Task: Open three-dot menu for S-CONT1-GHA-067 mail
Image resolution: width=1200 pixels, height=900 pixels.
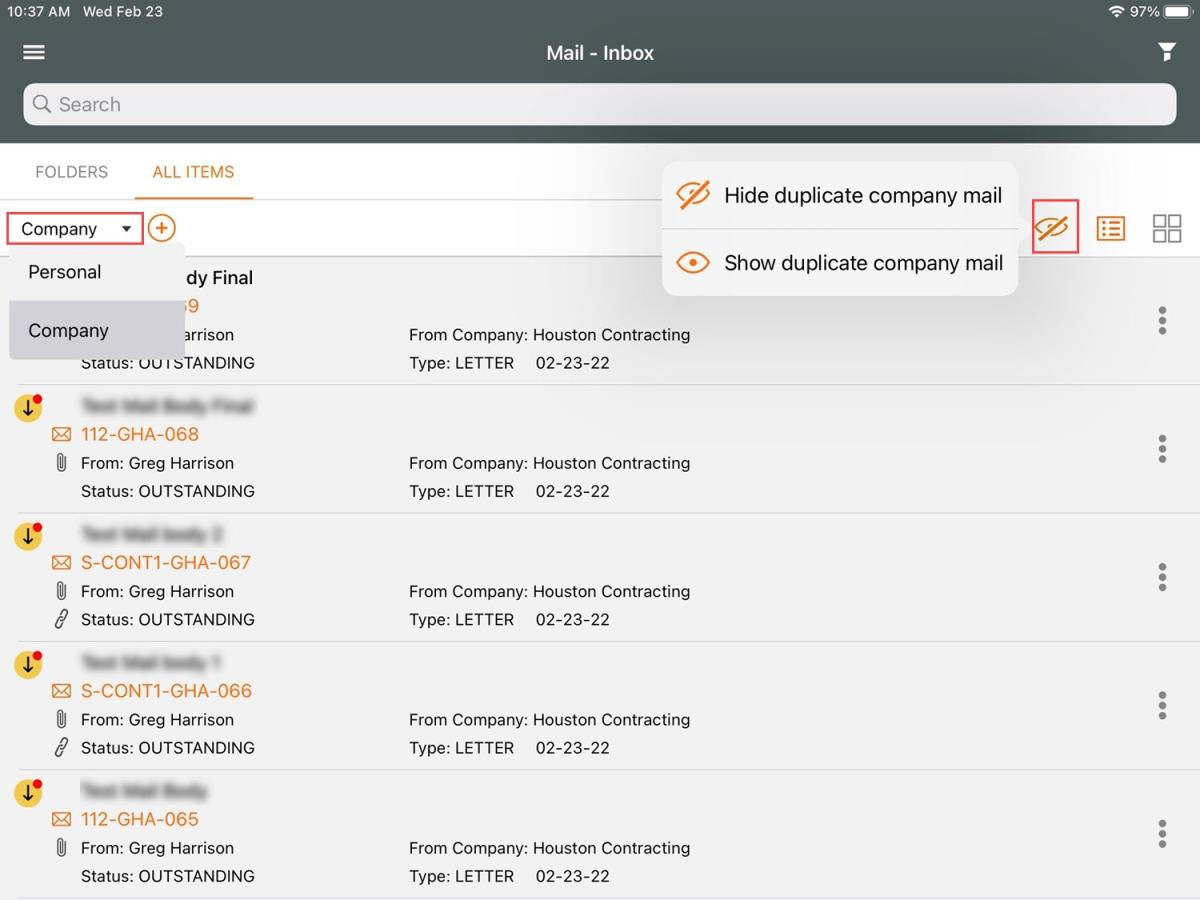Action: point(1161,577)
